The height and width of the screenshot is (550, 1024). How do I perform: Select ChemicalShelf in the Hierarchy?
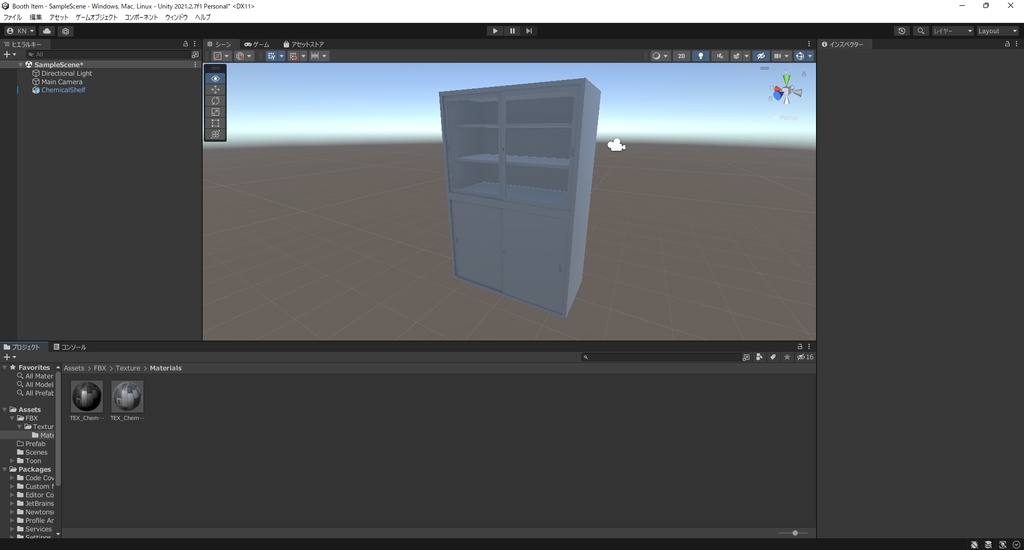pyautogui.click(x=63, y=90)
